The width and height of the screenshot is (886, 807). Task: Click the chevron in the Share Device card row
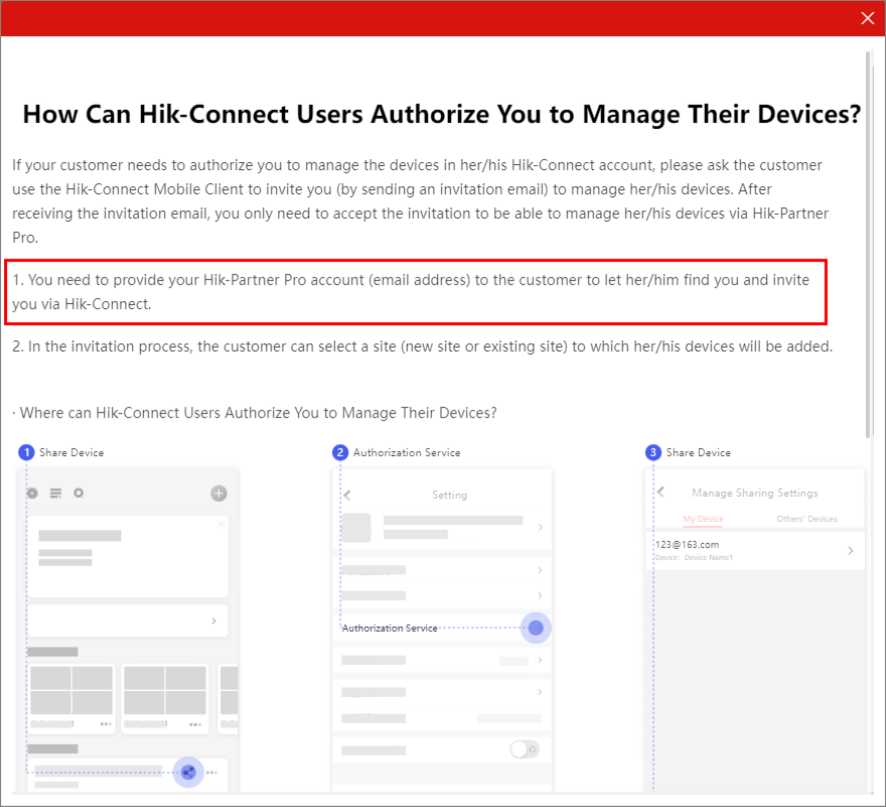(x=214, y=621)
